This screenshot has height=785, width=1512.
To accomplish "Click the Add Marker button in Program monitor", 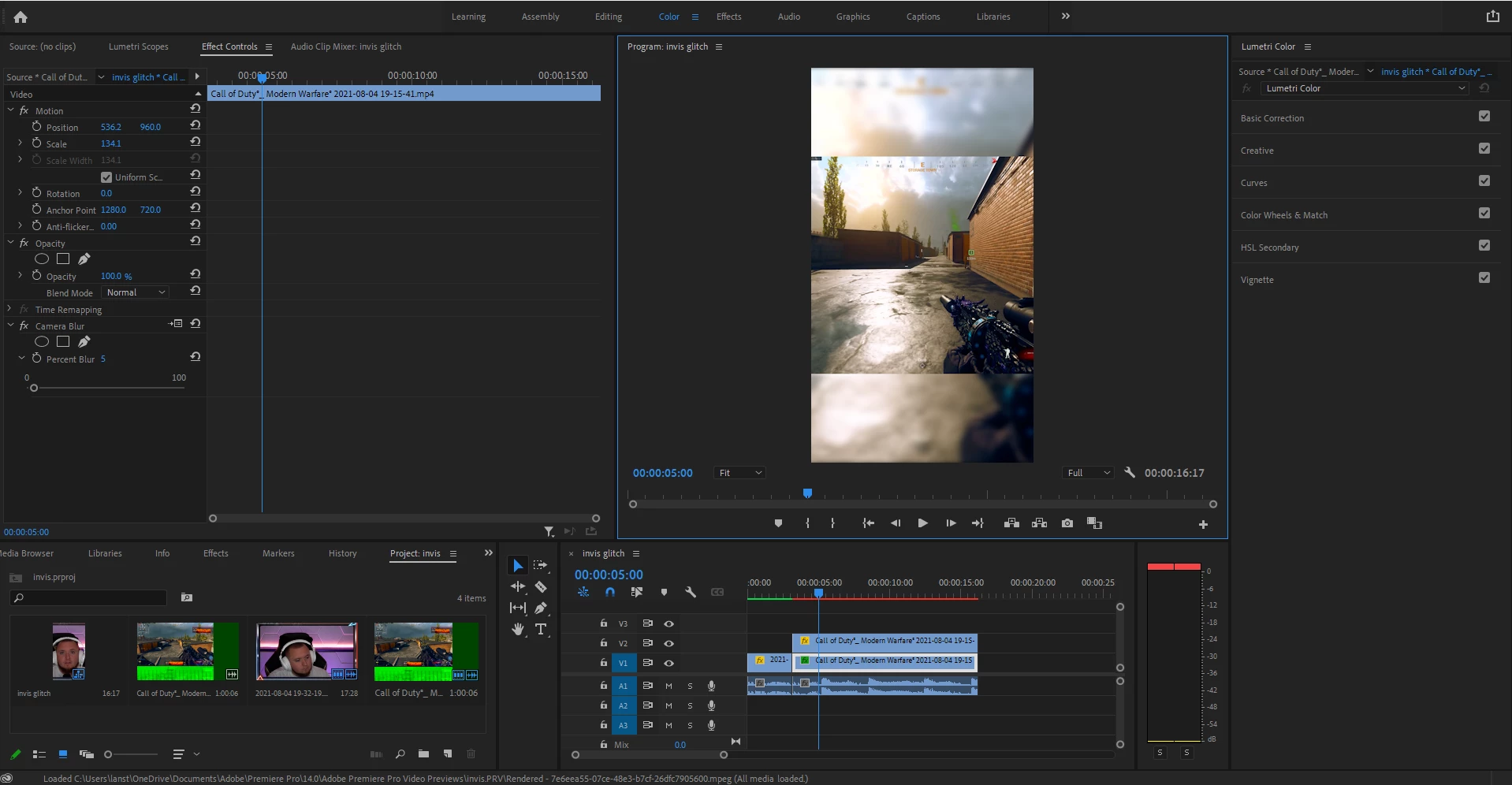I will click(x=778, y=523).
